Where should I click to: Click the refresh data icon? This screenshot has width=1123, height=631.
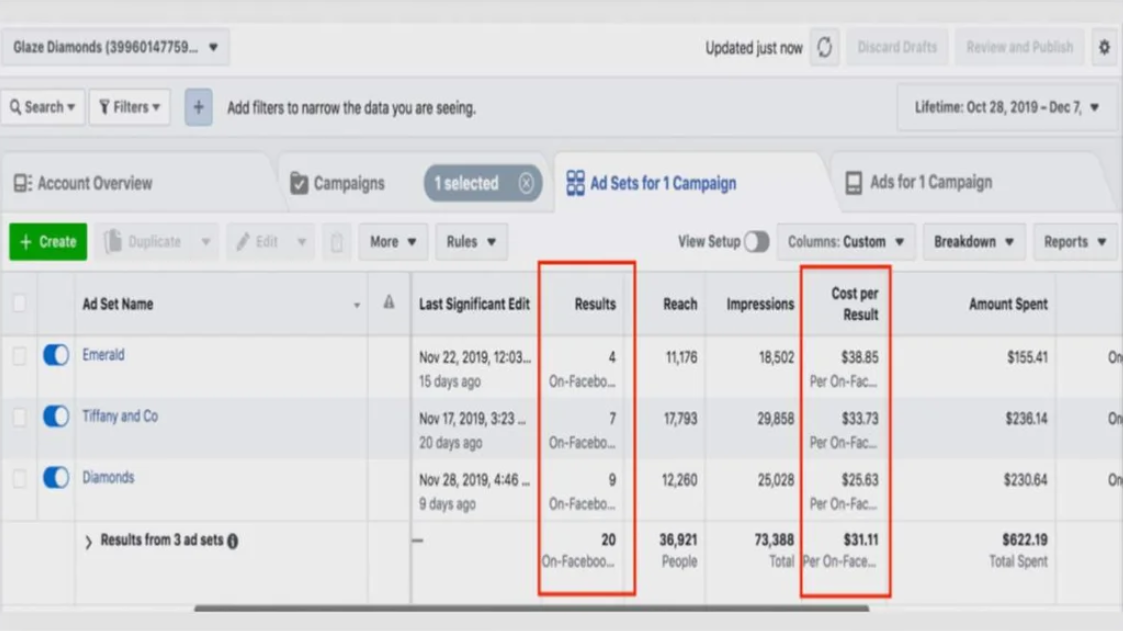click(824, 47)
